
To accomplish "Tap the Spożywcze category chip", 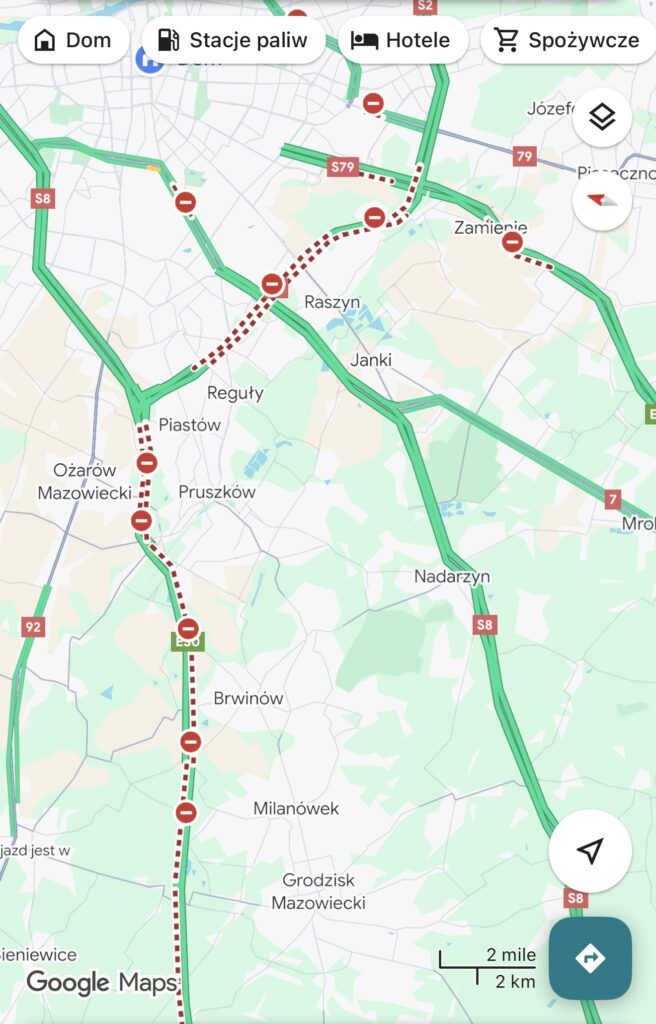I will [x=568, y=40].
